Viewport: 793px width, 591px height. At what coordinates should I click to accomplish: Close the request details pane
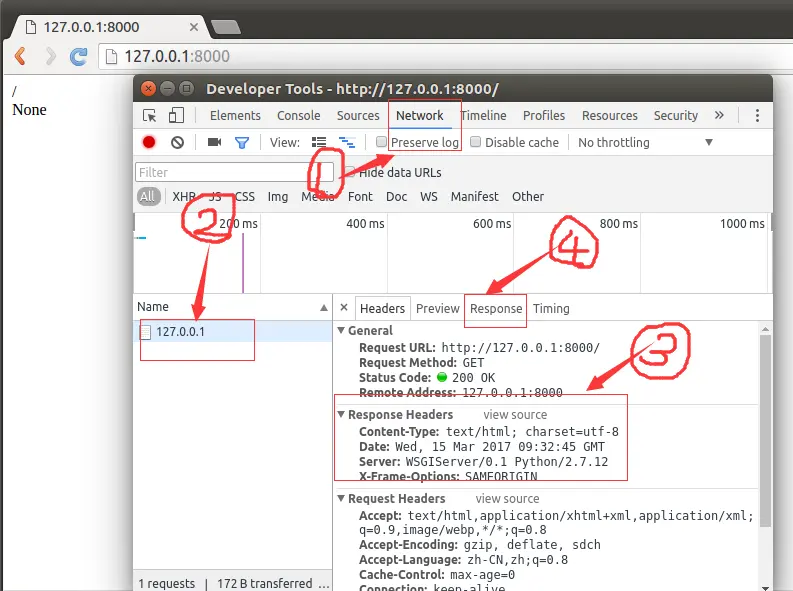[x=344, y=307]
